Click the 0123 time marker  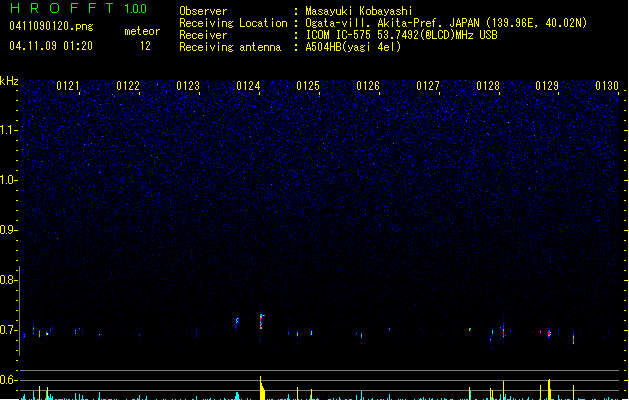tap(188, 86)
